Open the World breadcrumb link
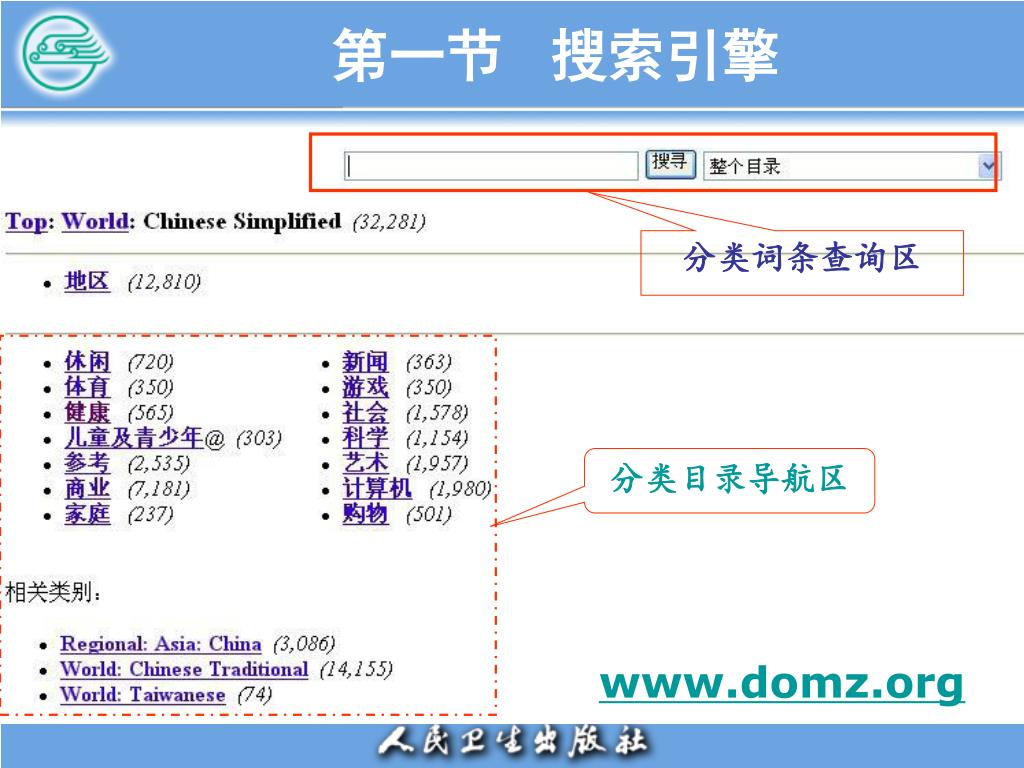Screen dimensions: 1024x768 pyautogui.click(x=95, y=222)
